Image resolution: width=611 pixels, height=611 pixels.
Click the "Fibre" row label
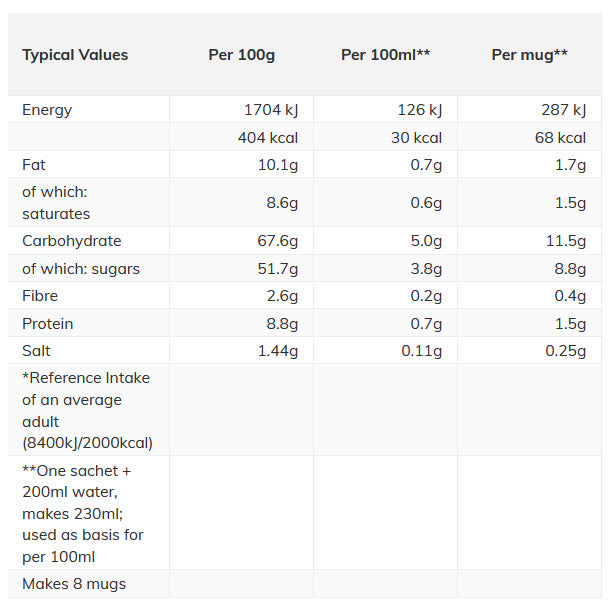(x=40, y=296)
